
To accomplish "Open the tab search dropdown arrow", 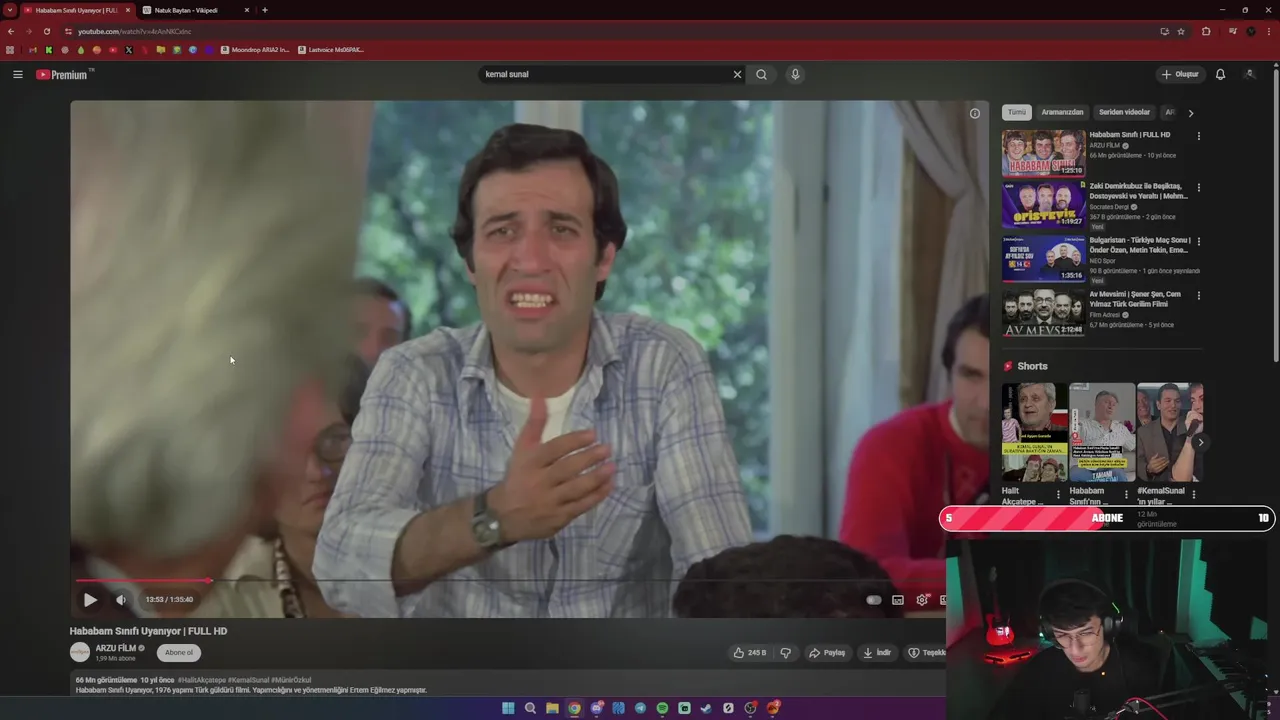I will 9,10.
